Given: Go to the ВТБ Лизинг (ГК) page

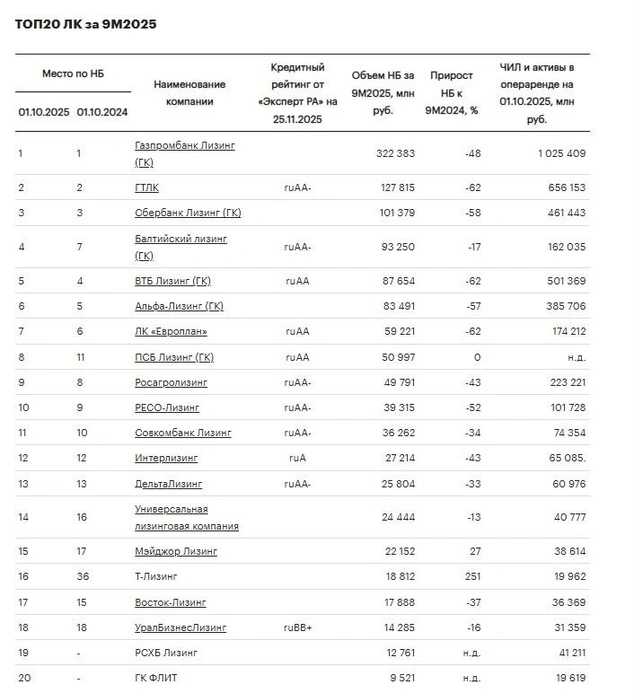Looking at the screenshot, I should point(173,281).
